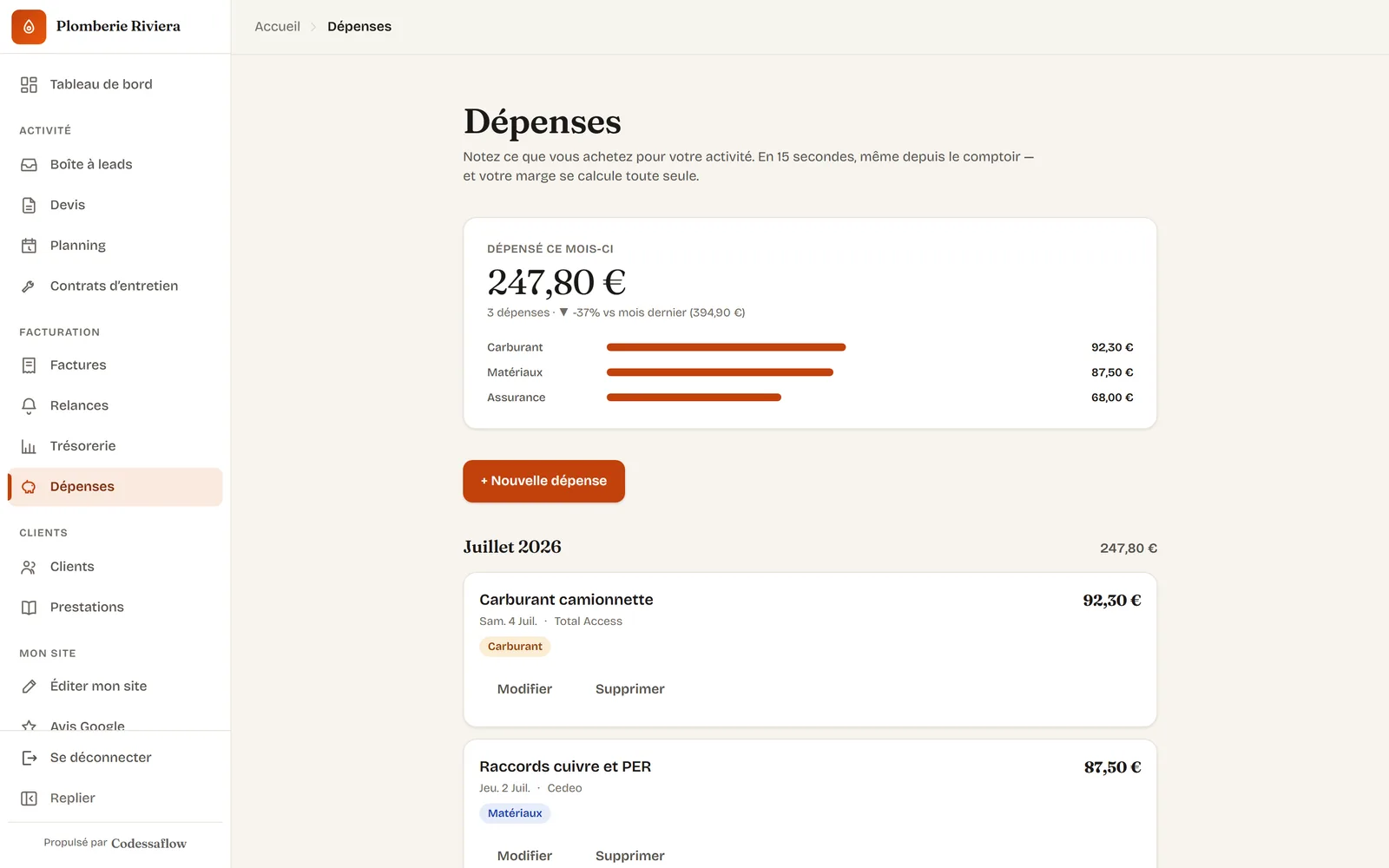Click the Total Access supplier text
The height and width of the screenshot is (868, 1389).
[589, 621]
